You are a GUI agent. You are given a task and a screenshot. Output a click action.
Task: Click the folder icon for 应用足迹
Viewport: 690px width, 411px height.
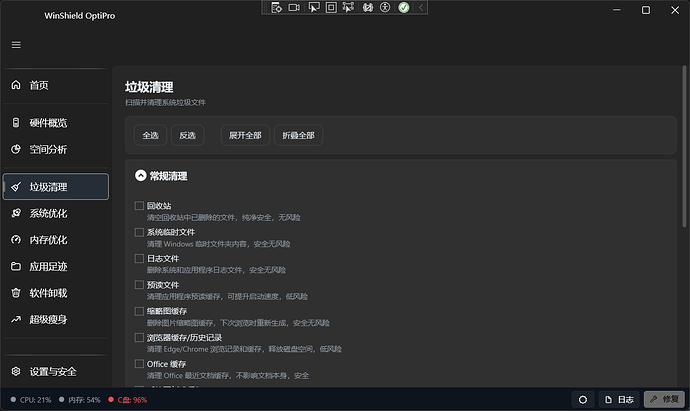(x=16, y=266)
